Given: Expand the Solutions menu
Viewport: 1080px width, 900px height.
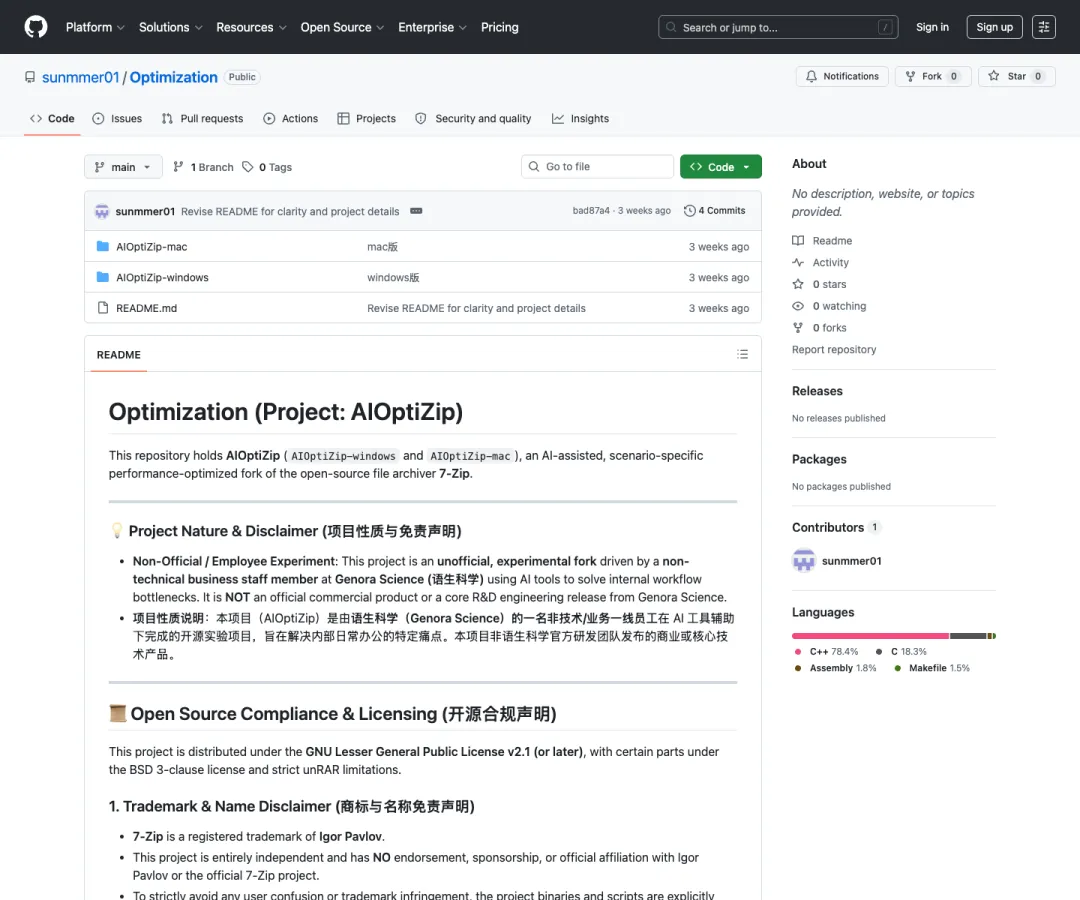Looking at the screenshot, I should pos(170,28).
